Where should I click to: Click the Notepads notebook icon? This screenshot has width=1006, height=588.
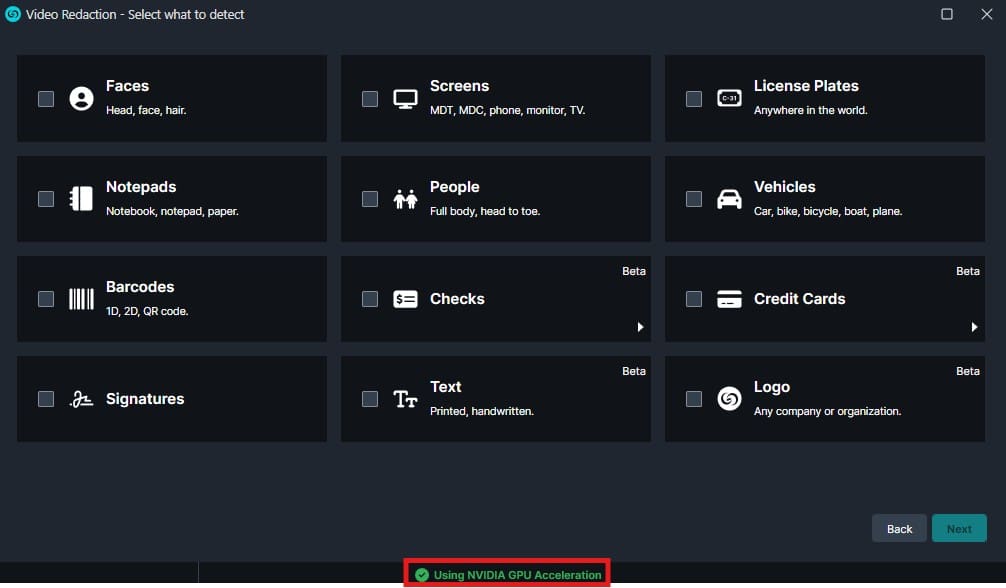tap(81, 198)
